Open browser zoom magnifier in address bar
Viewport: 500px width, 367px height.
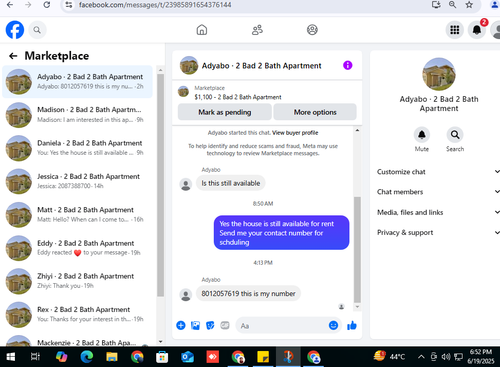pos(452,5)
